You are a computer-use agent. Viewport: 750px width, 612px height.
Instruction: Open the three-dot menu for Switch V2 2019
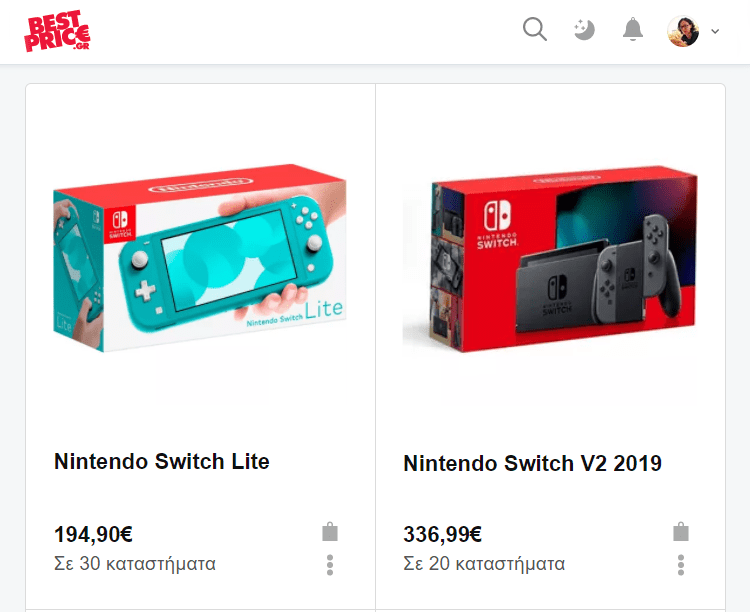681,565
